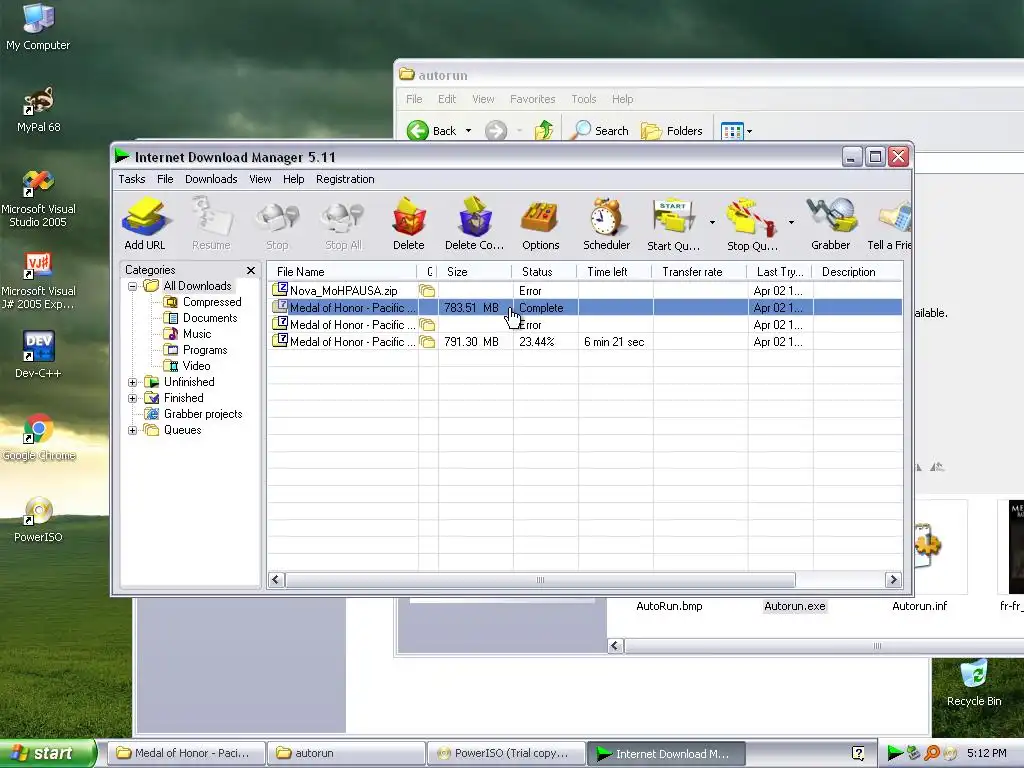Open the Scheduler clock icon
The image size is (1024, 768).
tap(607, 224)
